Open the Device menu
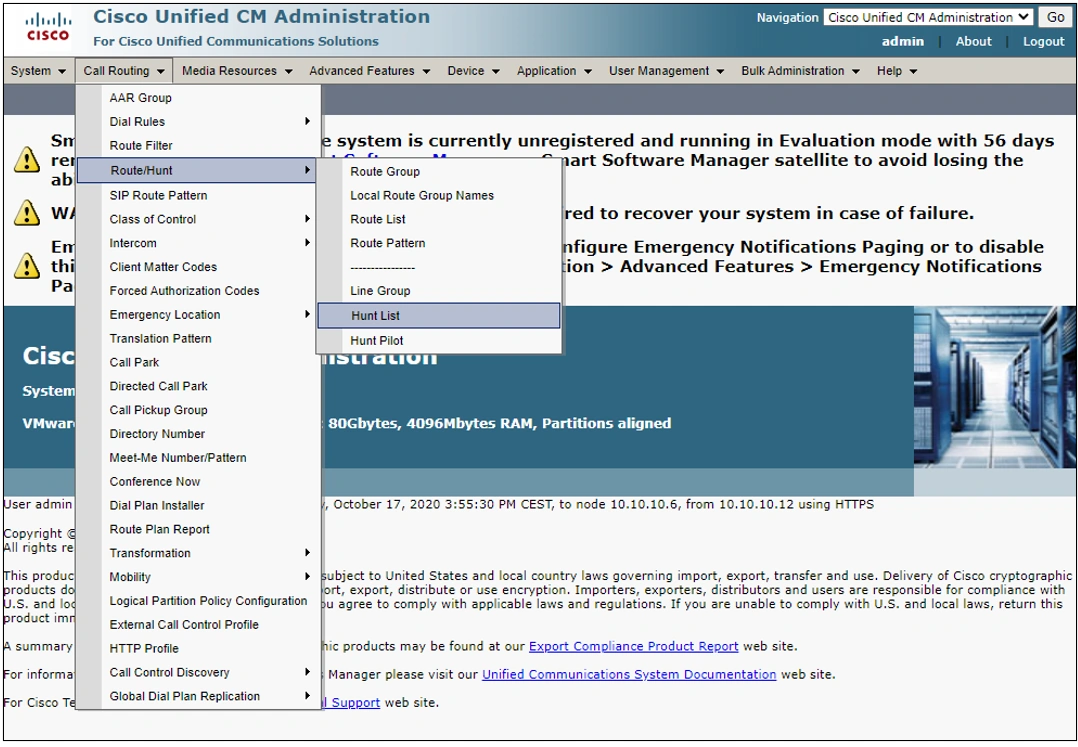 tap(473, 71)
